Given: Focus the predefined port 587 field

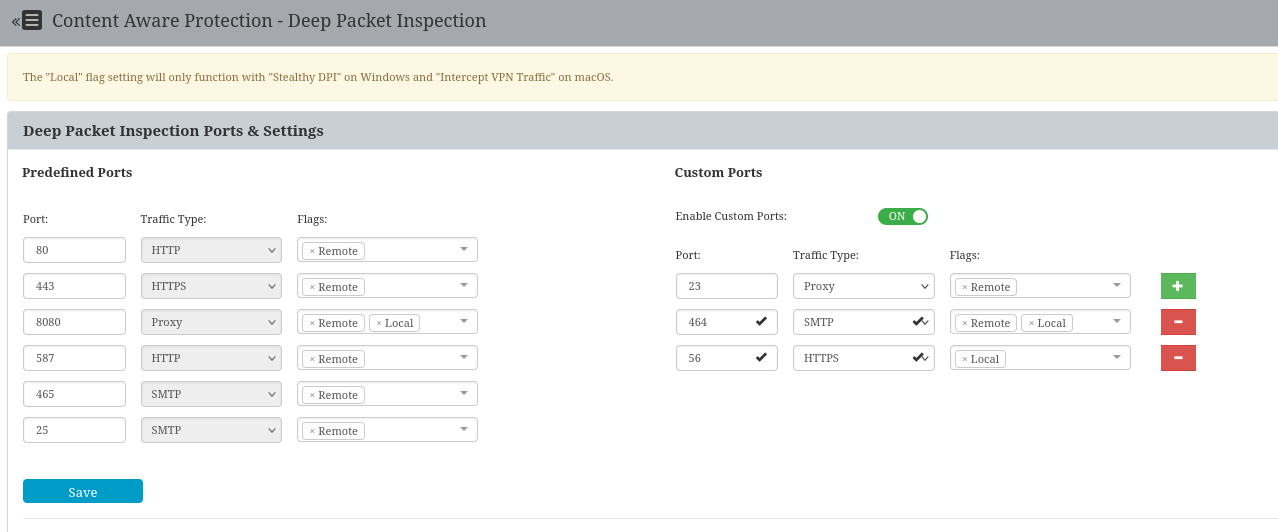Looking at the screenshot, I should point(74,358).
